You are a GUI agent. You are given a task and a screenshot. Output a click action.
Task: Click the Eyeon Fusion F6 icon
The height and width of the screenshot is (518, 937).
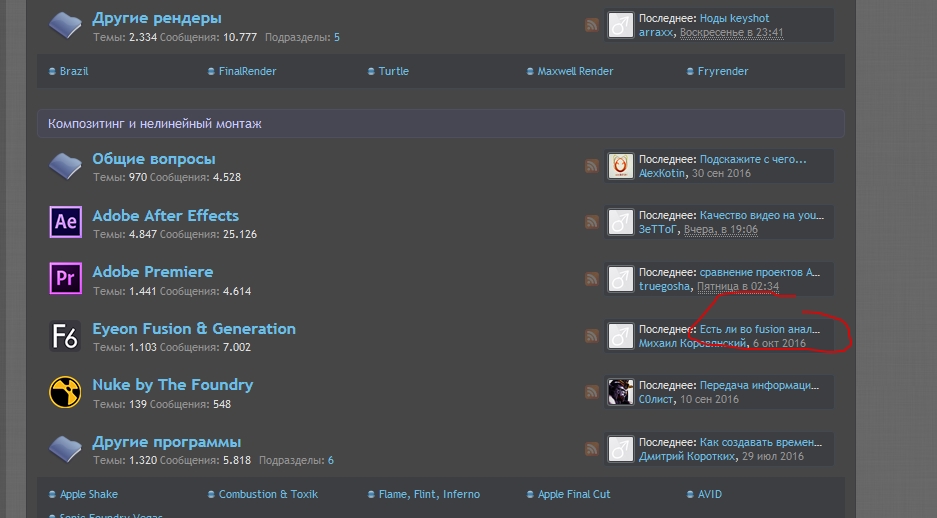pyautogui.click(x=66, y=335)
